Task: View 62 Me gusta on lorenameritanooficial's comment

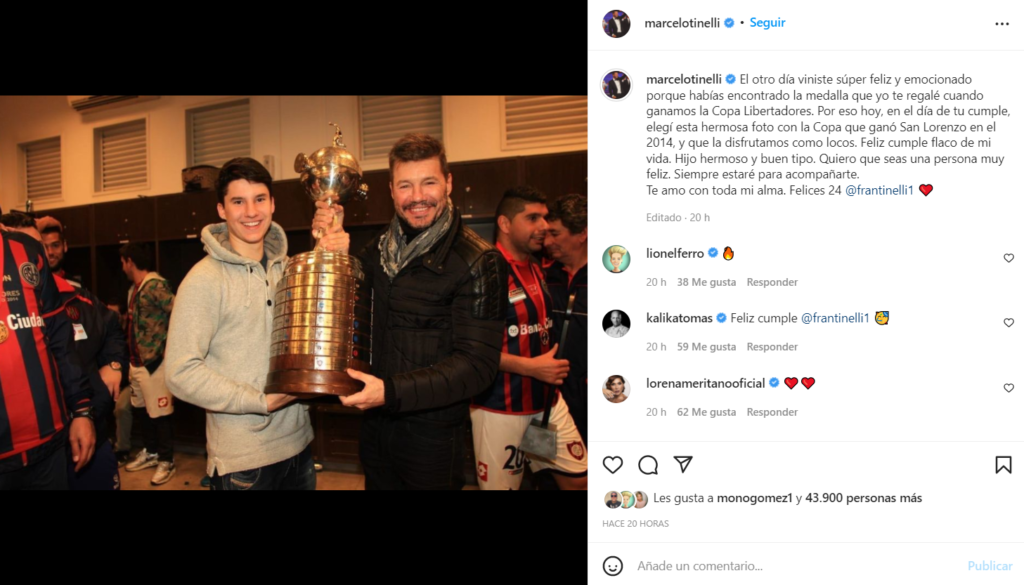Action: tap(706, 412)
